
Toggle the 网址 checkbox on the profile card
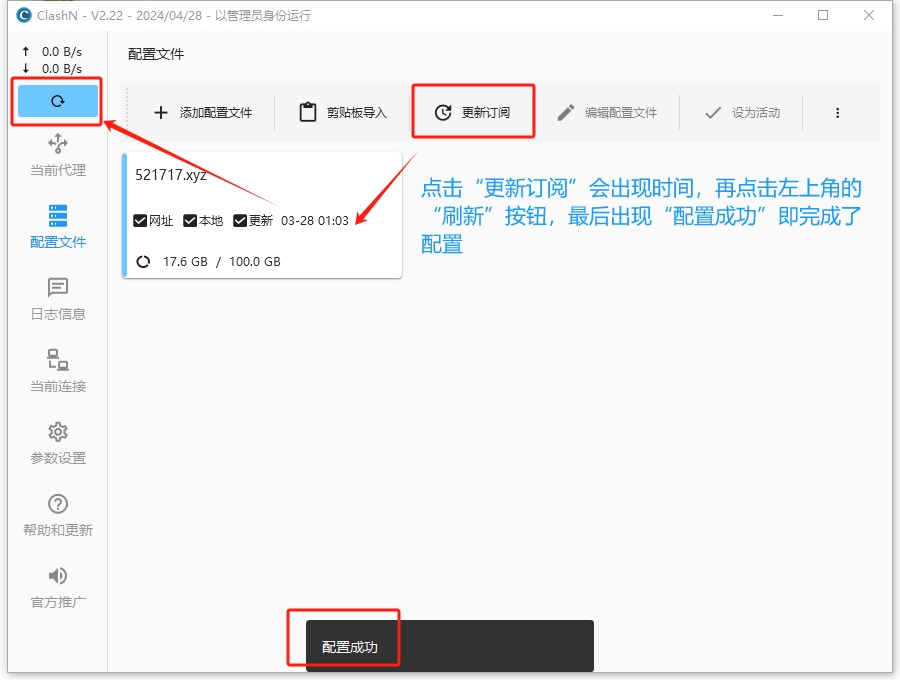(141, 222)
